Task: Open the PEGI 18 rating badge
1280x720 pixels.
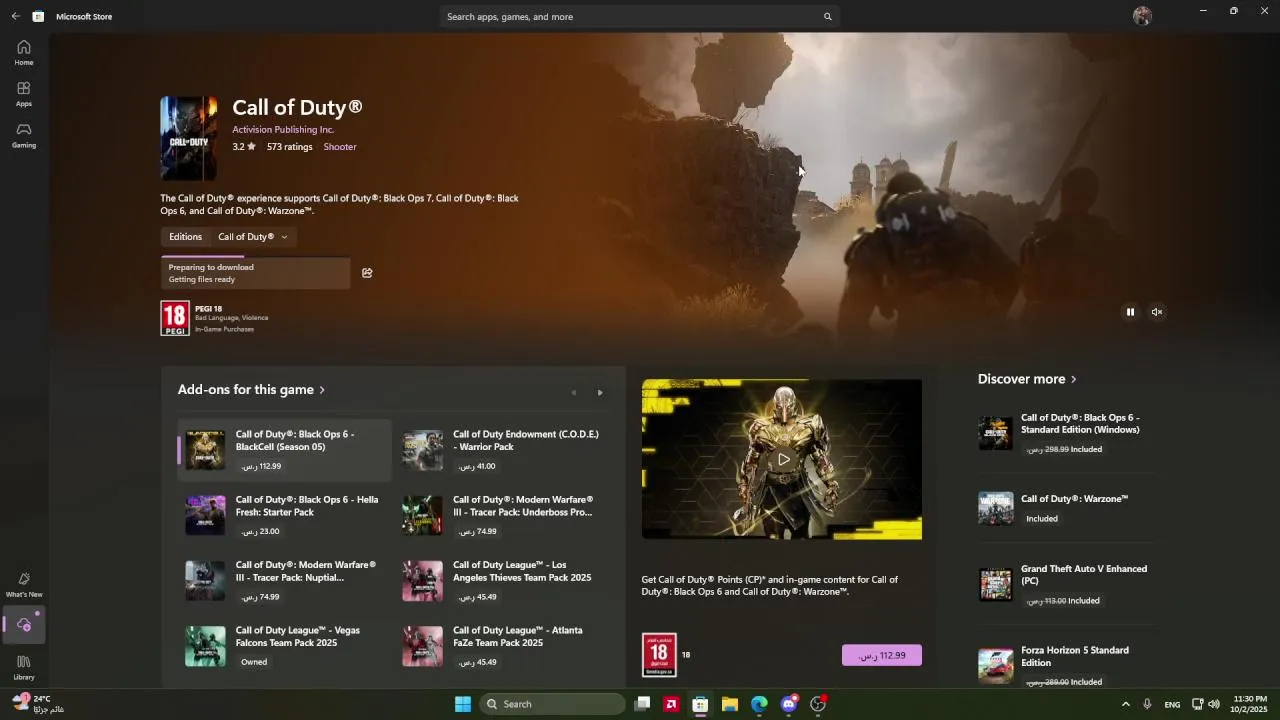Action: [175, 318]
